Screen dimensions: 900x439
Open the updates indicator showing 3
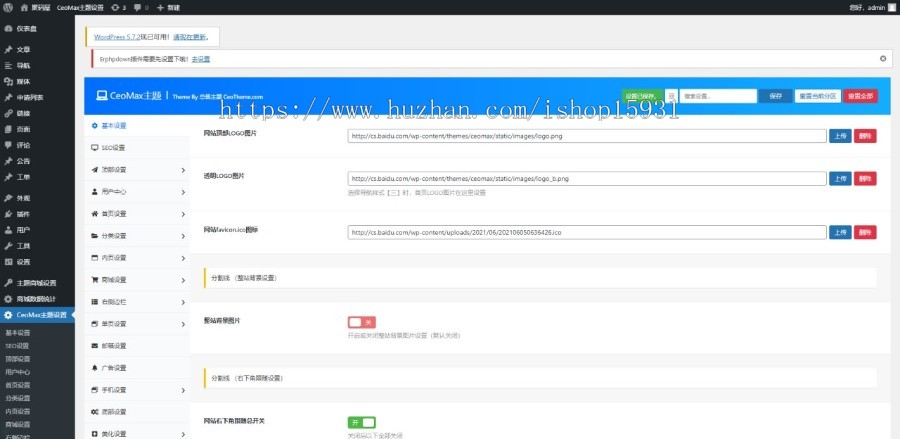(x=118, y=7)
